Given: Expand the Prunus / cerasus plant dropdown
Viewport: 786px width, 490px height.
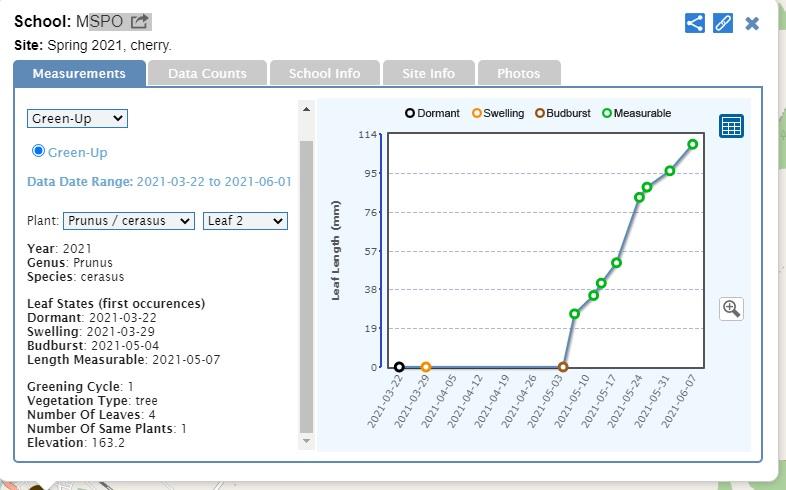Looking at the screenshot, I should 129,221.
